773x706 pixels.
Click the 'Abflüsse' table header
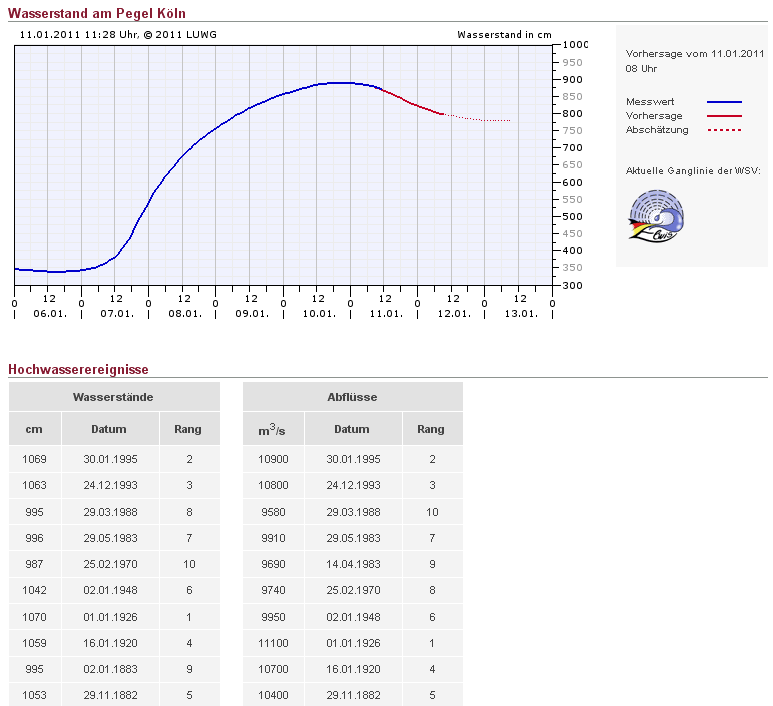pos(352,397)
